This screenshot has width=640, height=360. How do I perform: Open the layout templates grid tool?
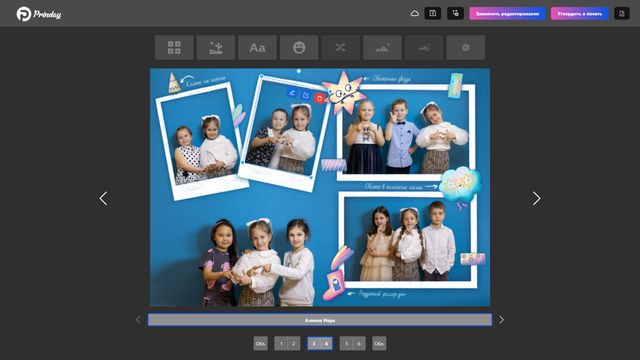coord(174,48)
